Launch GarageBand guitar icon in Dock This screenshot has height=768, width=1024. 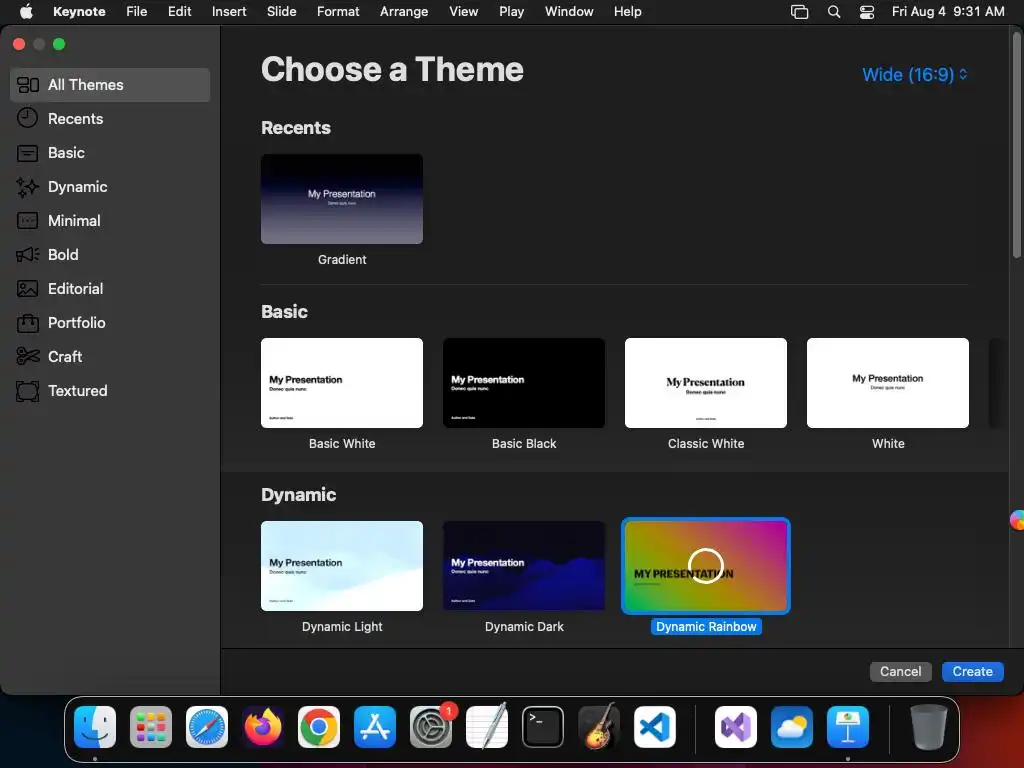click(599, 727)
